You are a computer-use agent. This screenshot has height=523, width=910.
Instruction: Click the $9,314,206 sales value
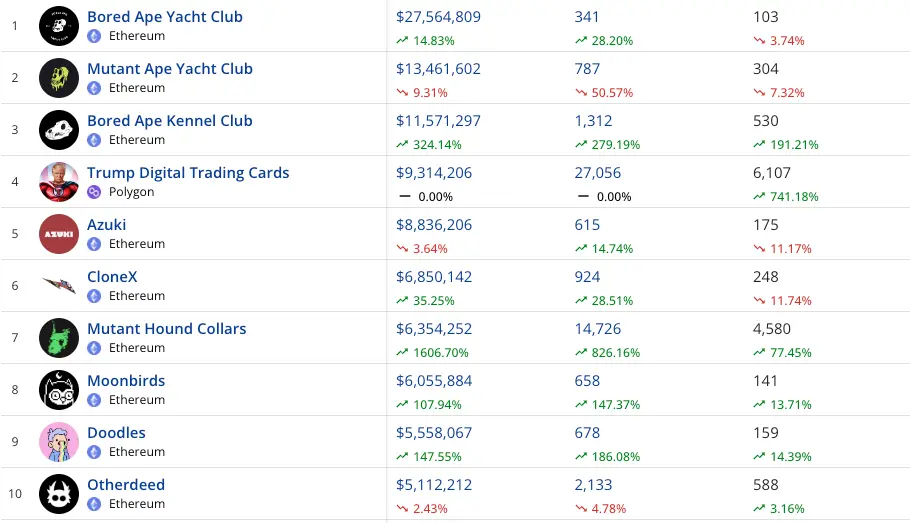434,173
